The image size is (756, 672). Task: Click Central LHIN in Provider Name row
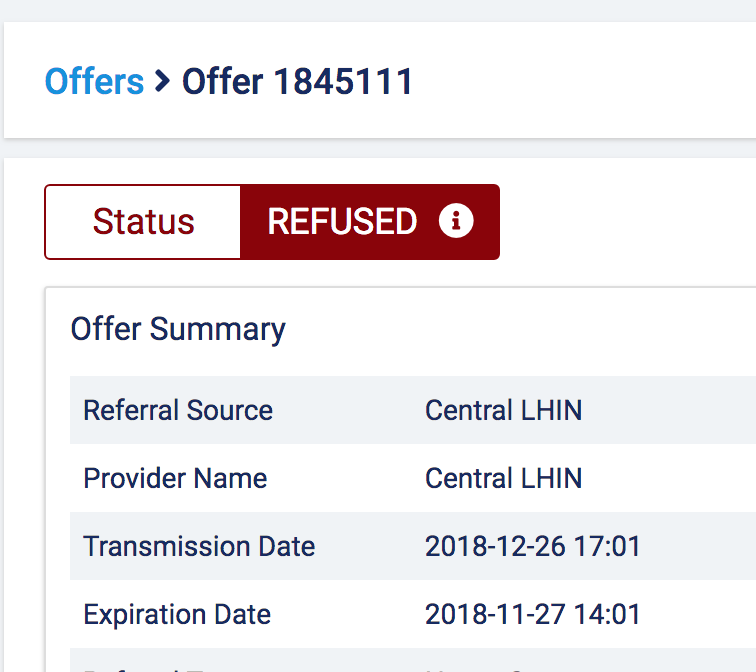(503, 478)
